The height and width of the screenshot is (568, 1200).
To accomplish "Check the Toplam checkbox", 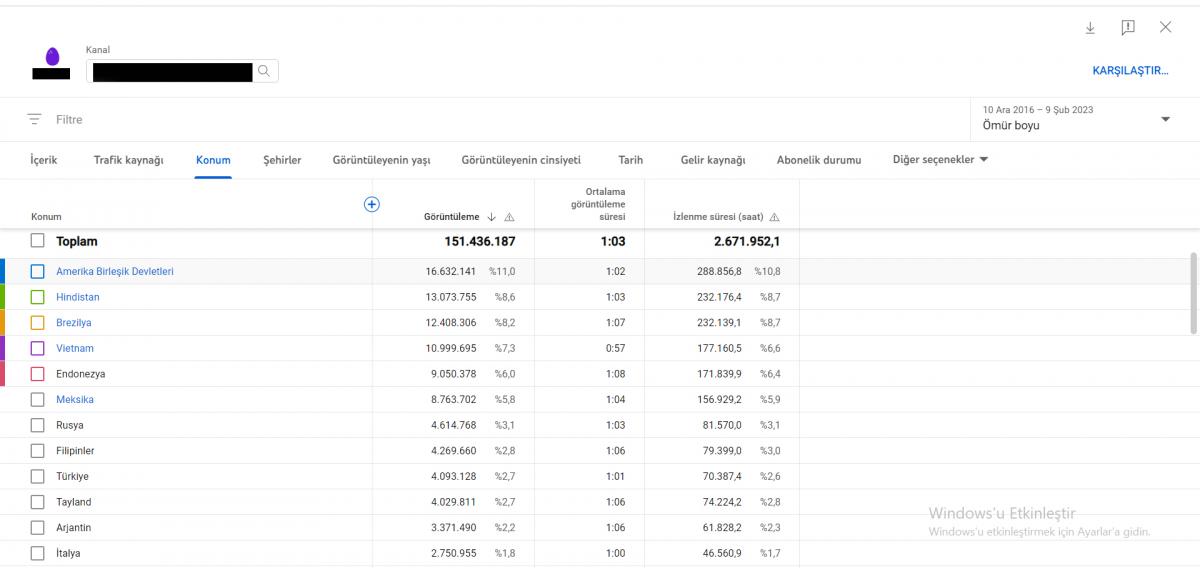I will [x=37, y=241].
